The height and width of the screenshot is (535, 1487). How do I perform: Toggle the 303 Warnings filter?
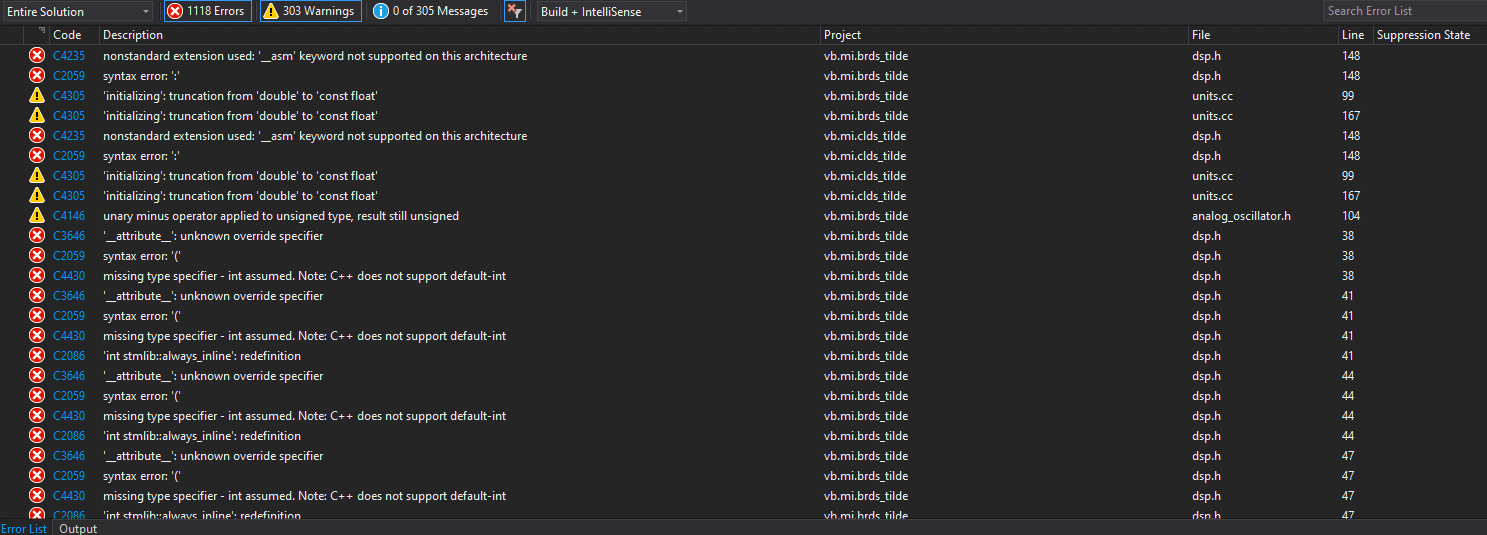pyautogui.click(x=309, y=11)
